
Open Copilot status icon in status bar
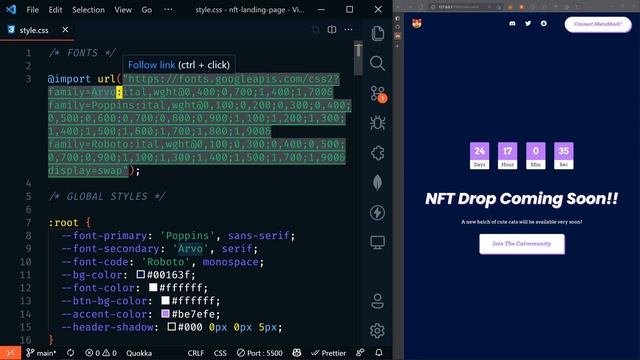tap(297, 353)
